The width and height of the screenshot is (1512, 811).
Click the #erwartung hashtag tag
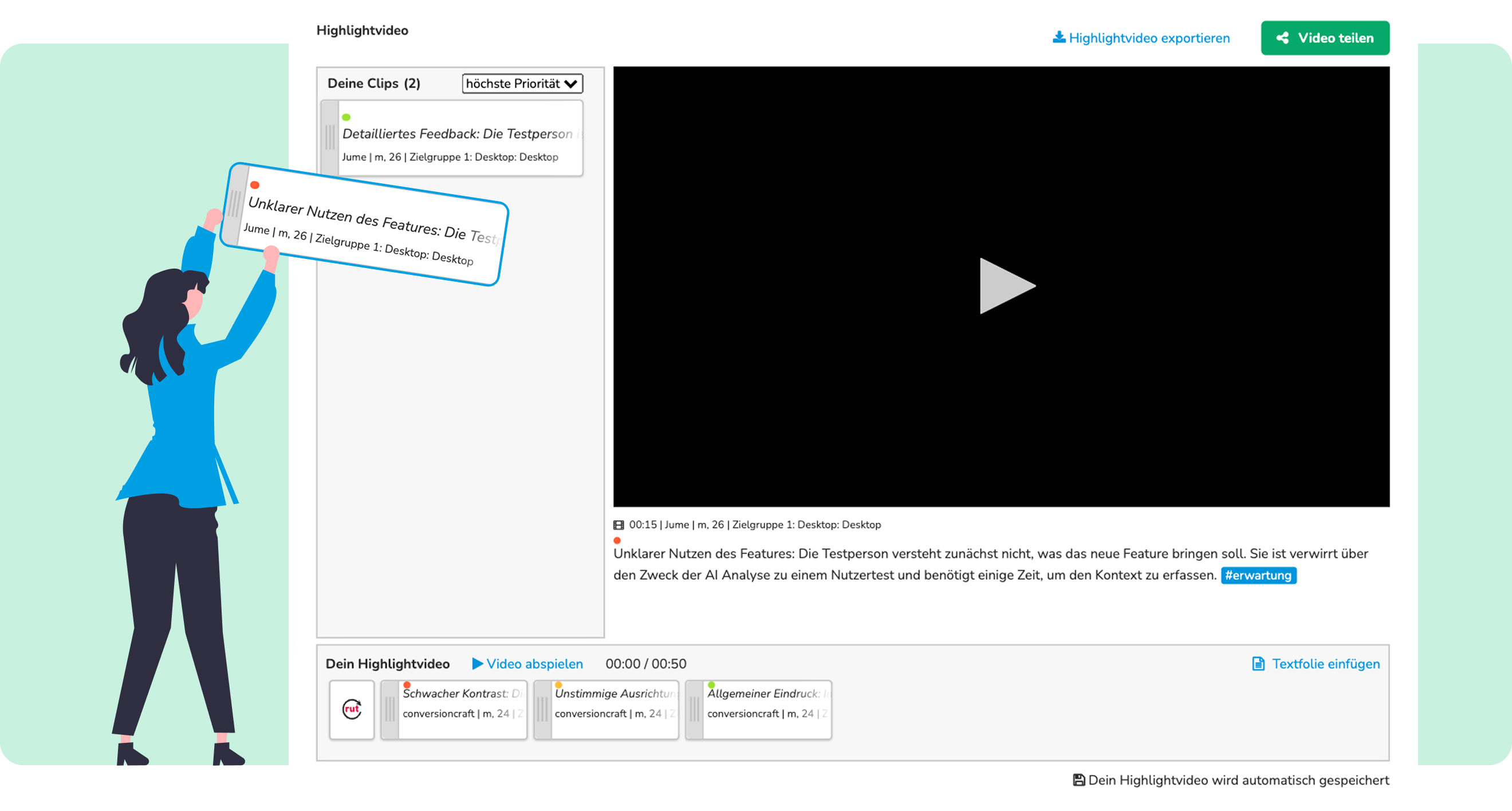[1258, 575]
